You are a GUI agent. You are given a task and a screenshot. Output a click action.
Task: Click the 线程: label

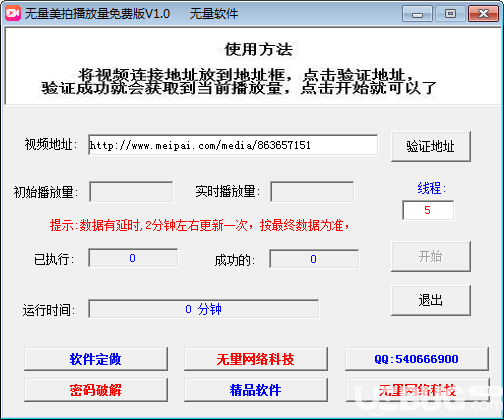tap(432, 188)
